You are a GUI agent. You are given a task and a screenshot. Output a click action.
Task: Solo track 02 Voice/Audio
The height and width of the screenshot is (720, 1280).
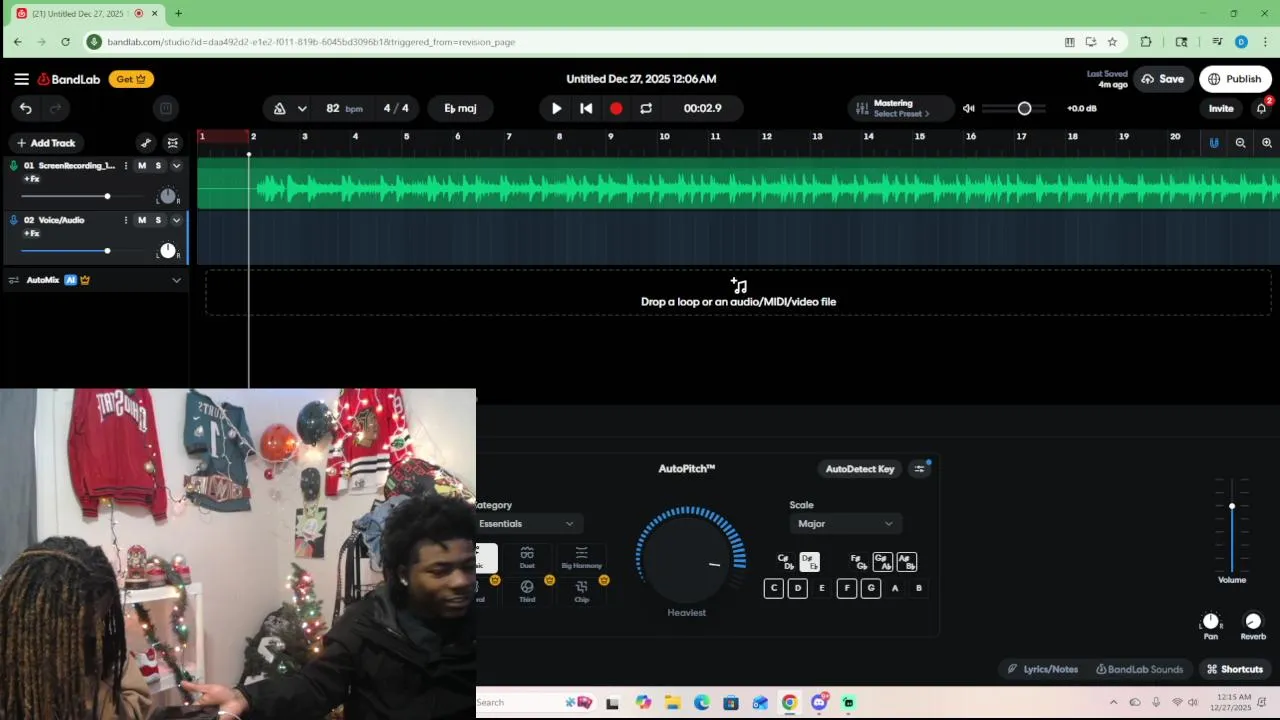[x=158, y=220]
